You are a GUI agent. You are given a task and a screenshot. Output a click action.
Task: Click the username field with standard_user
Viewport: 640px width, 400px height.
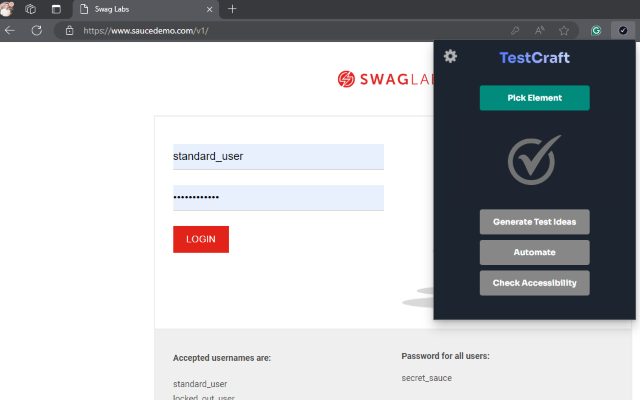(278, 156)
